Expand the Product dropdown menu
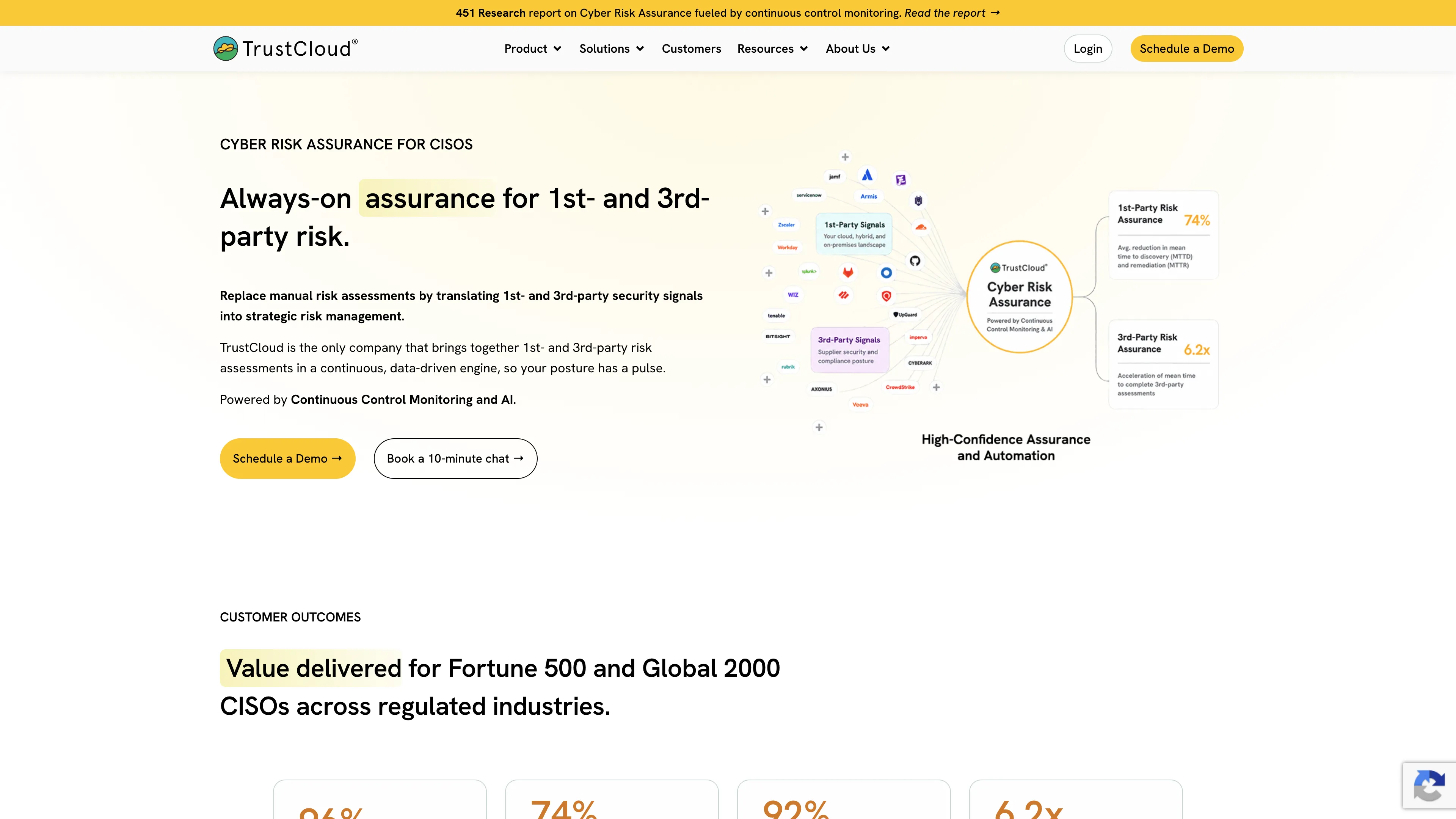Screen dimensions: 1456x819 pos(532,49)
